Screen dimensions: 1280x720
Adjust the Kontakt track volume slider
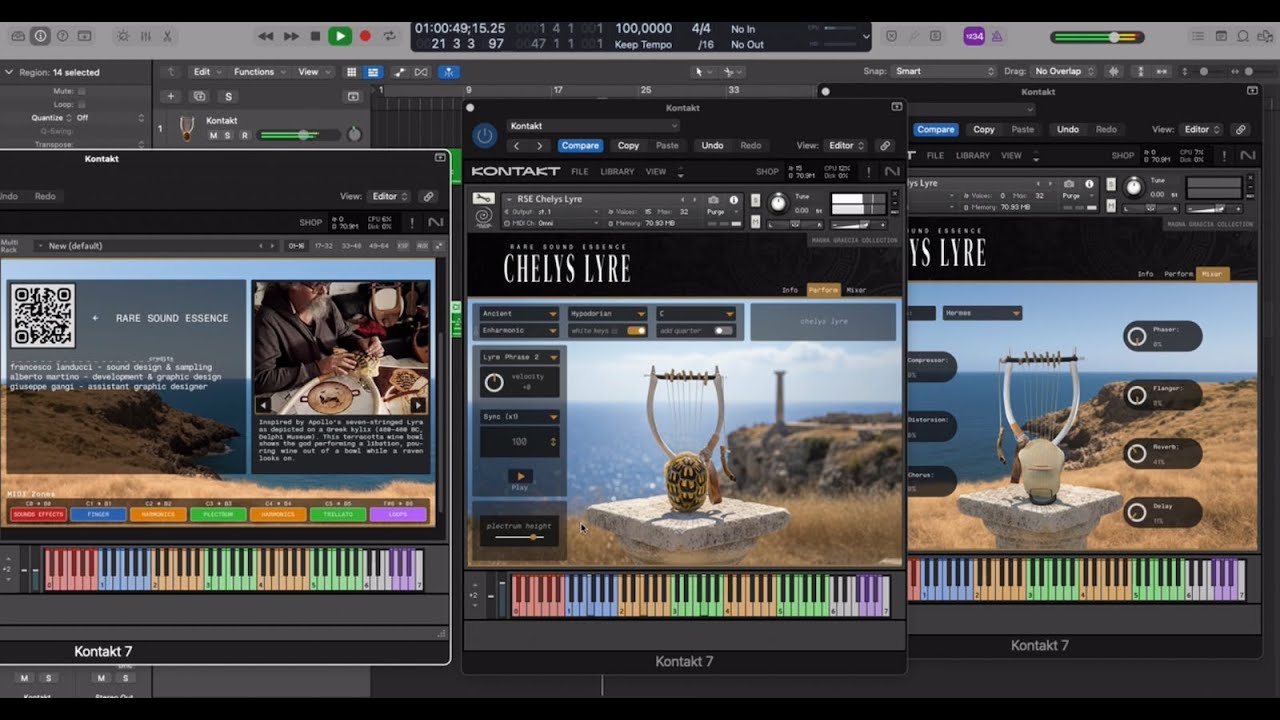(300, 135)
